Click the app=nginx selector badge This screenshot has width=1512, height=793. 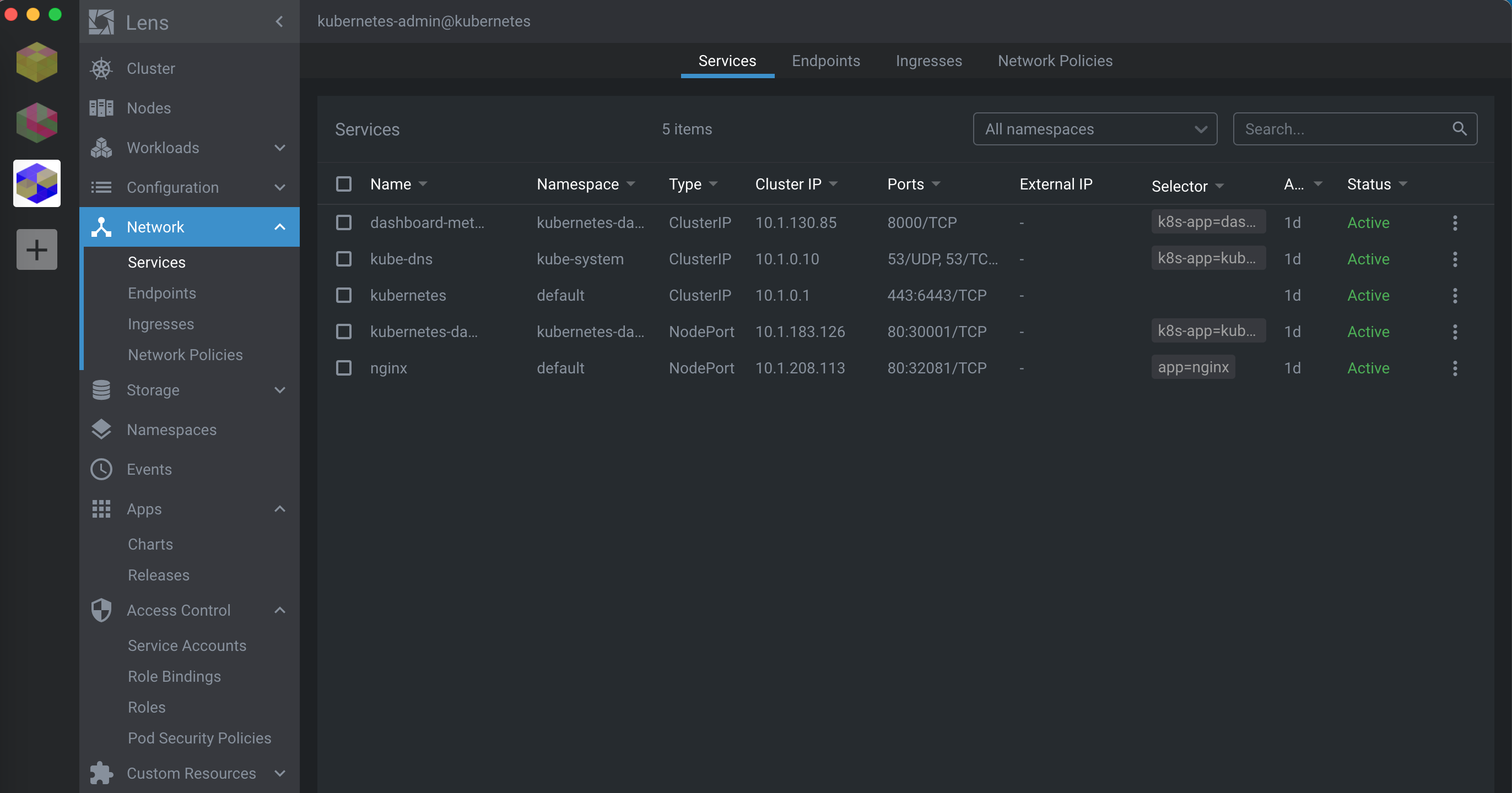[1193, 367]
